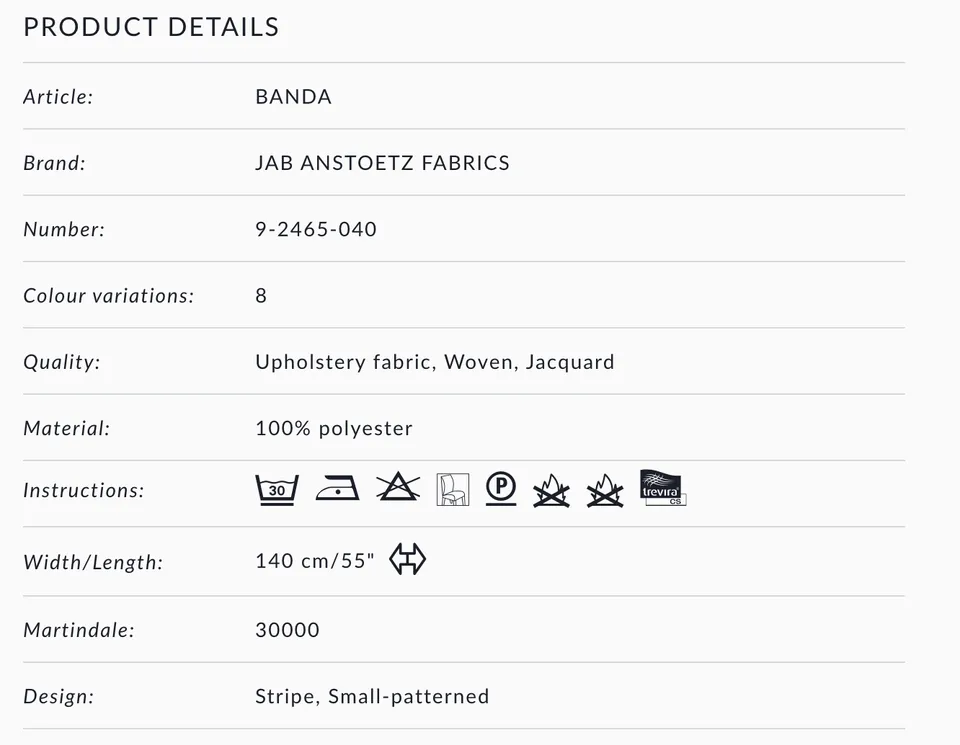Viewport: 960px width, 745px height.
Task: Click the Martindale value 30000
Action: pos(287,630)
